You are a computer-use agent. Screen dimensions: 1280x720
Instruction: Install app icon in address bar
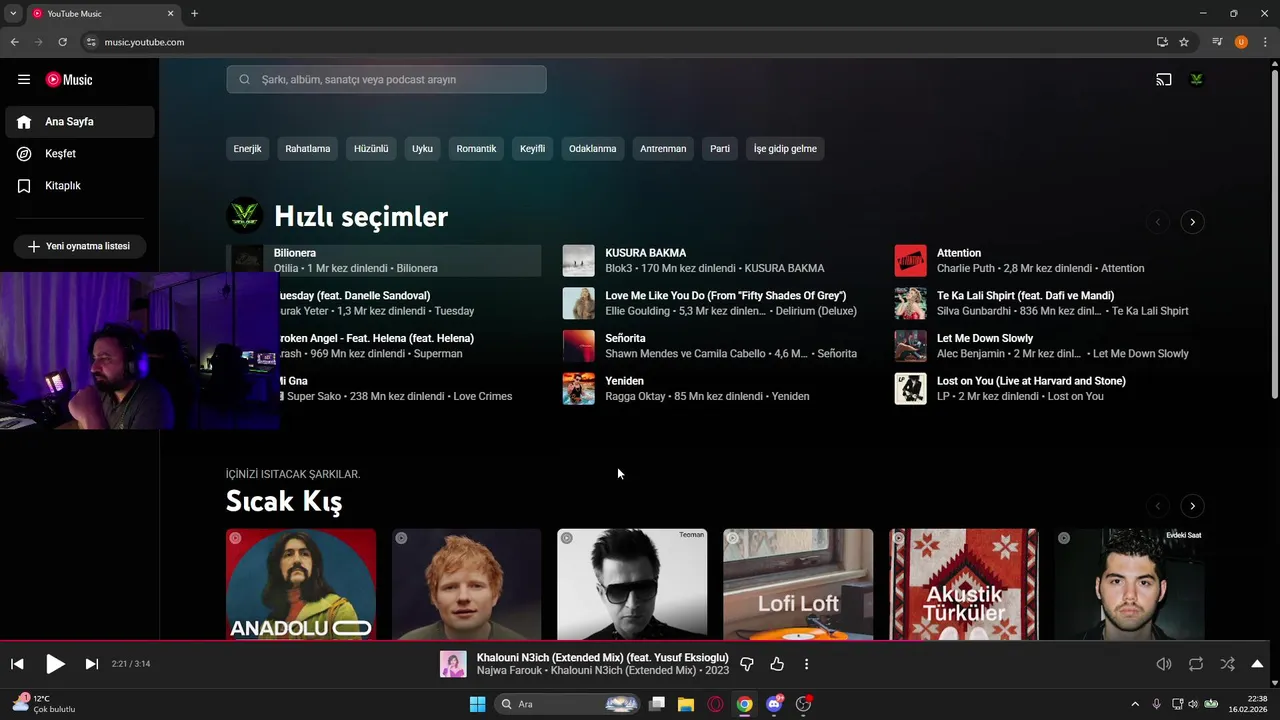1162,42
